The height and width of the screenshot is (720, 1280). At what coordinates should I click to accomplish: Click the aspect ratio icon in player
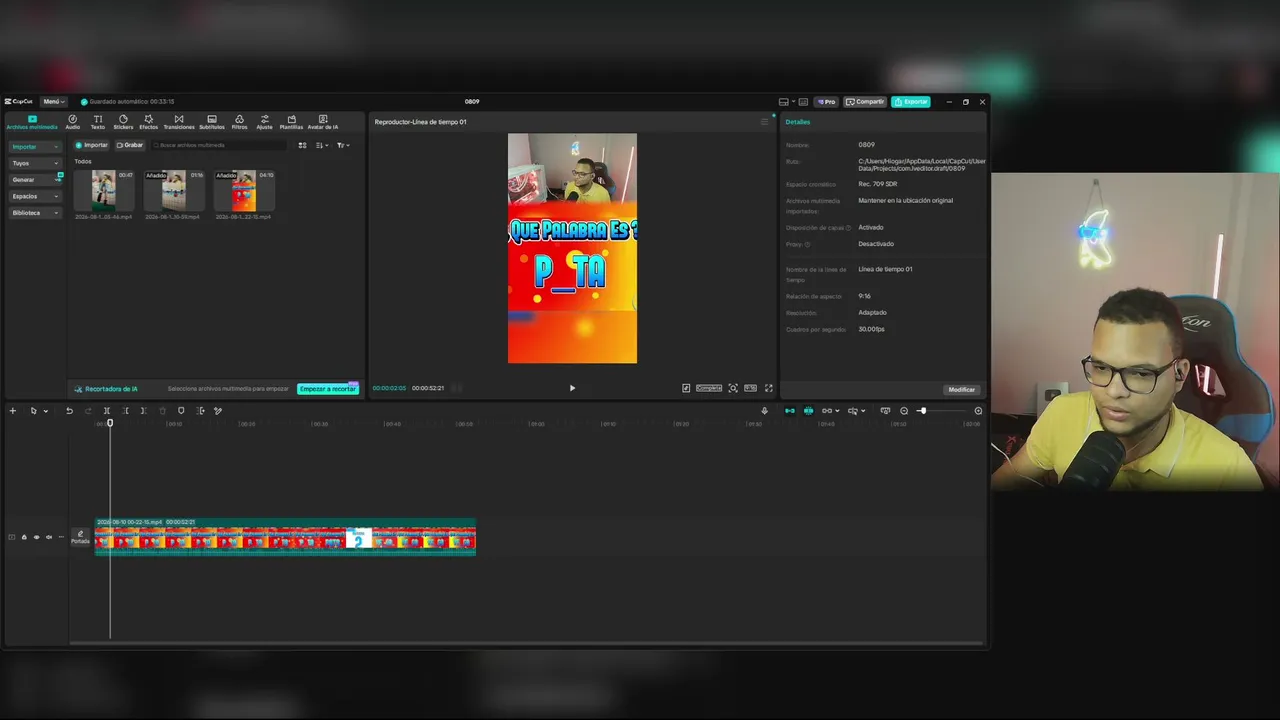750,388
